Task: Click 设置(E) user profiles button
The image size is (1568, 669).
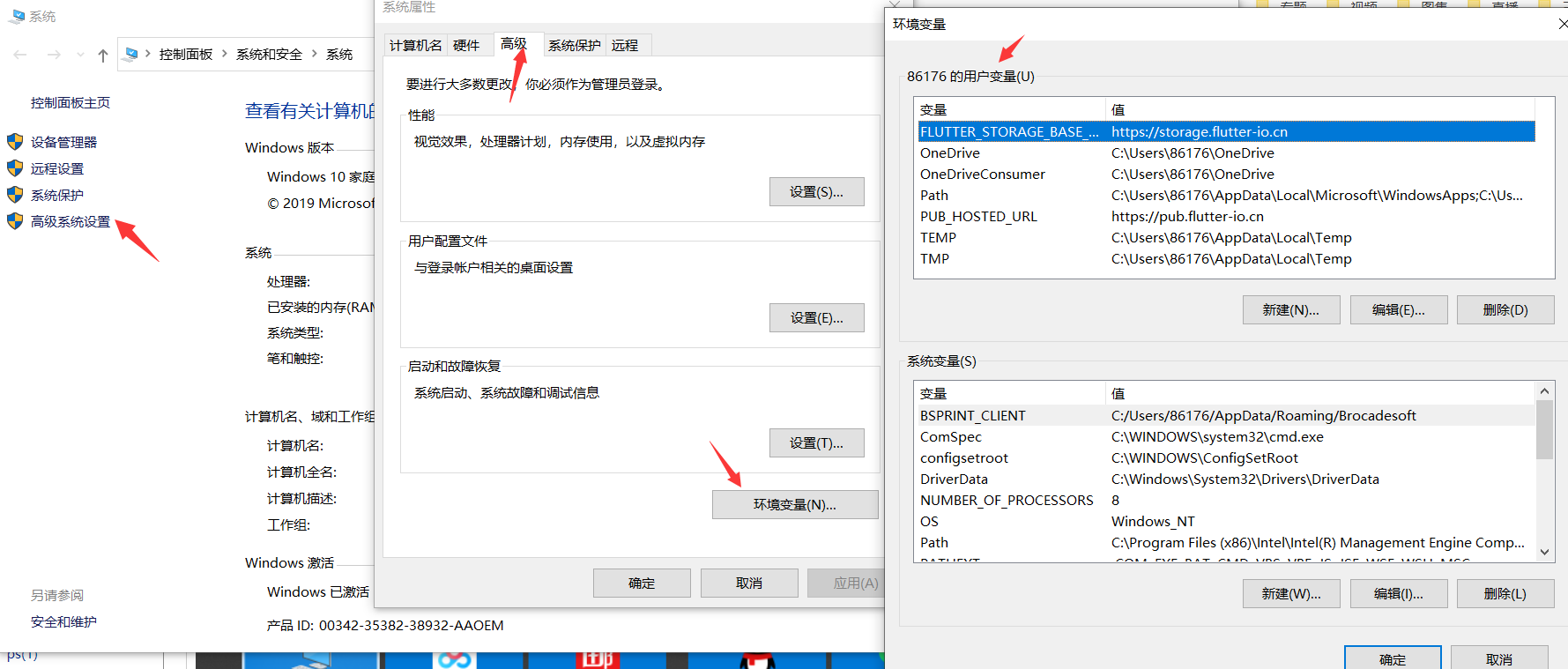Action: click(x=816, y=317)
